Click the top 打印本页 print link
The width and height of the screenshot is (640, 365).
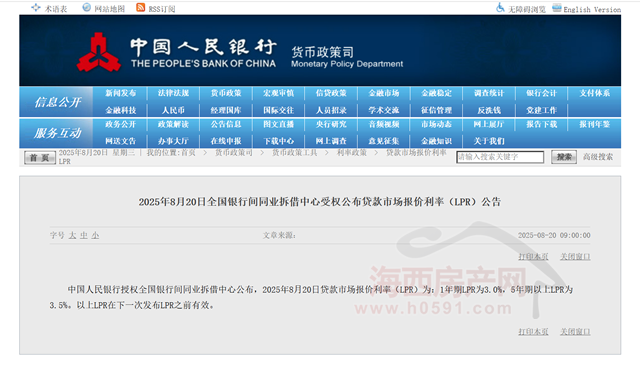533,257
